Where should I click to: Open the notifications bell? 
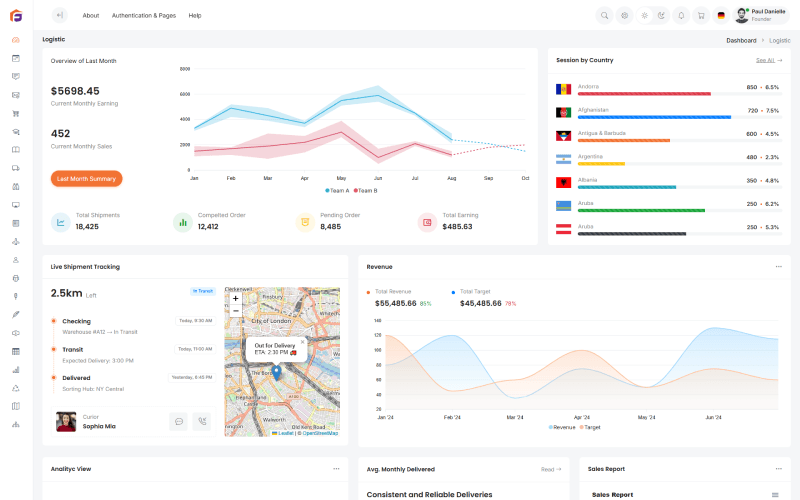pyautogui.click(x=681, y=15)
